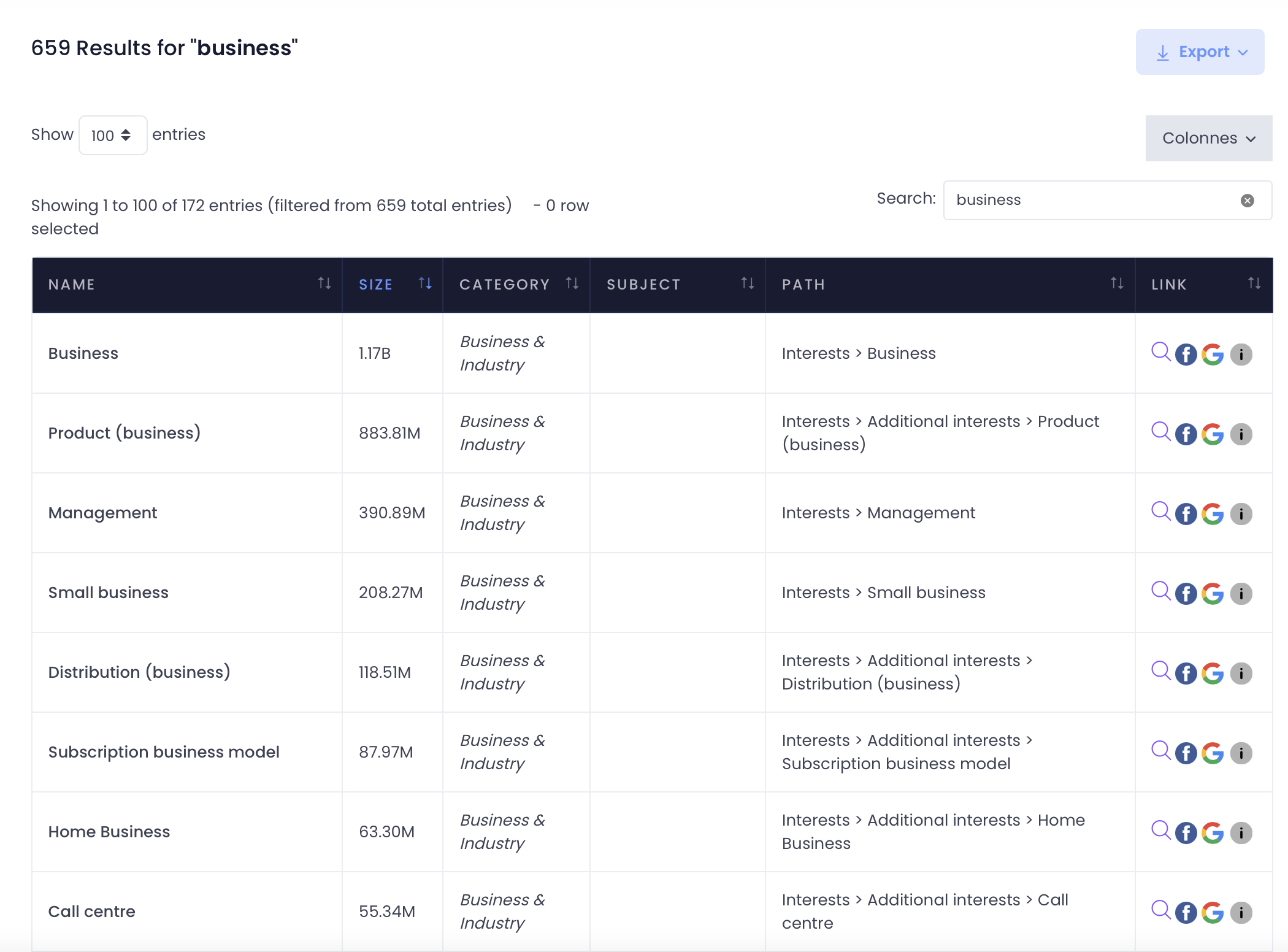
Task: Open info icon for Management row
Action: tap(1241, 513)
